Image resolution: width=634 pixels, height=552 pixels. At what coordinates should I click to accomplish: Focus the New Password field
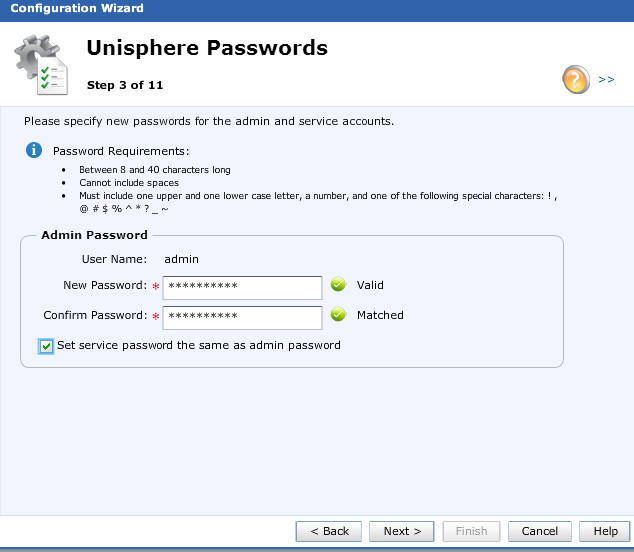(x=242, y=287)
